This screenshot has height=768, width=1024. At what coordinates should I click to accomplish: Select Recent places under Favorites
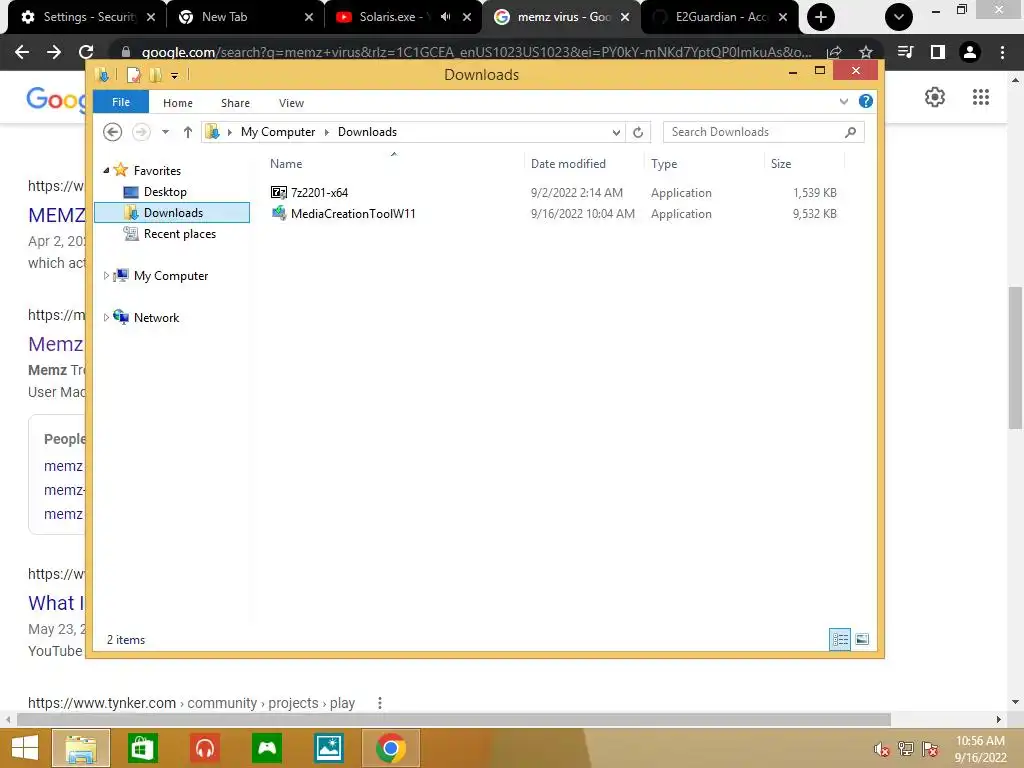coord(180,234)
